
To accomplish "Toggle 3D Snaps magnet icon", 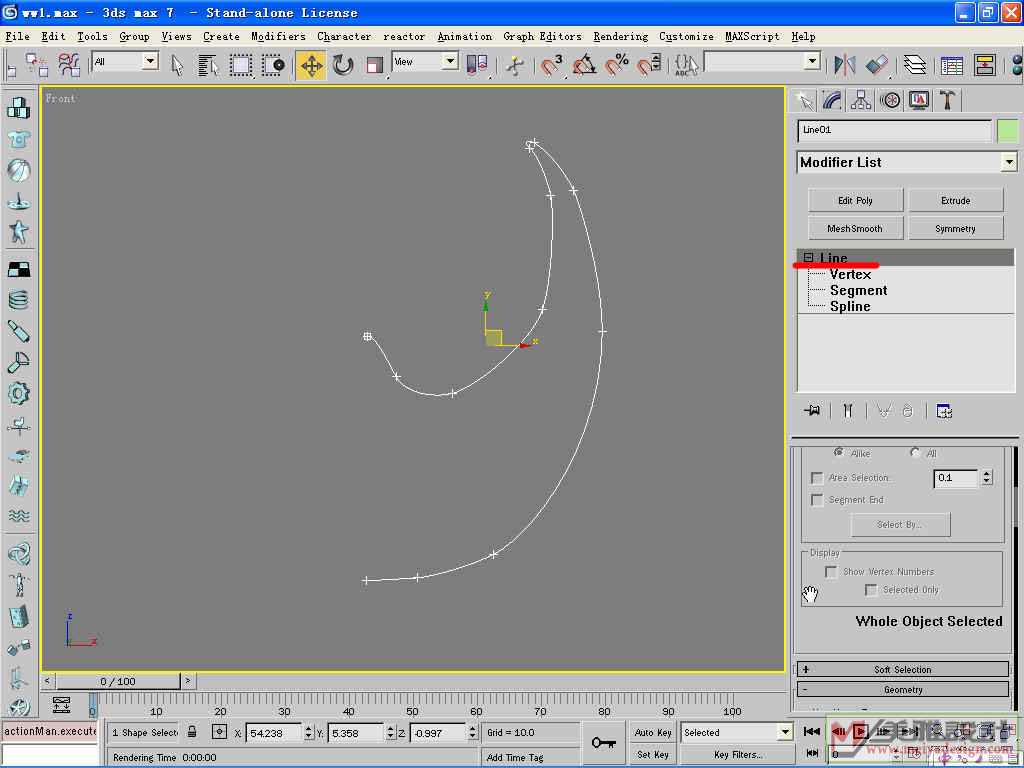I will click(x=551, y=65).
